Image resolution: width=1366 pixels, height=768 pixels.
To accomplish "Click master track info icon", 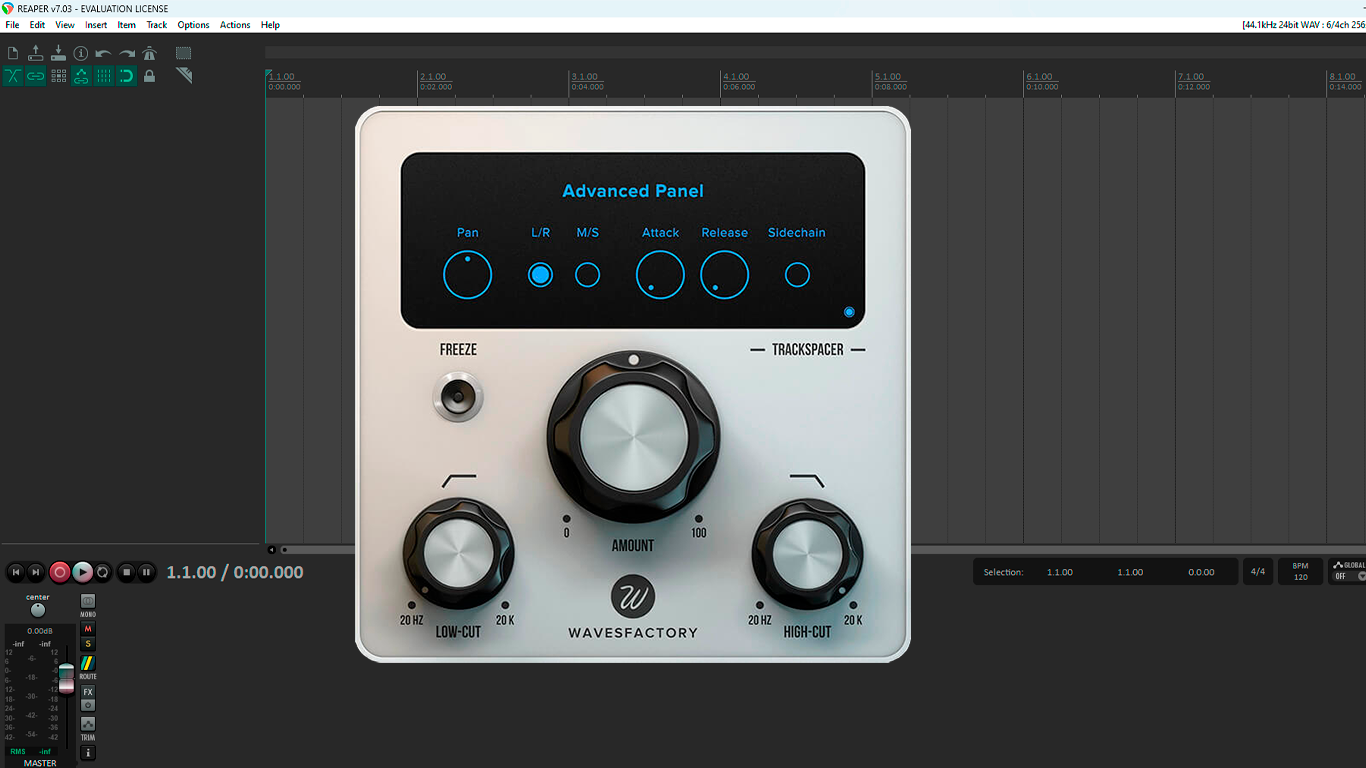I will [88, 753].
